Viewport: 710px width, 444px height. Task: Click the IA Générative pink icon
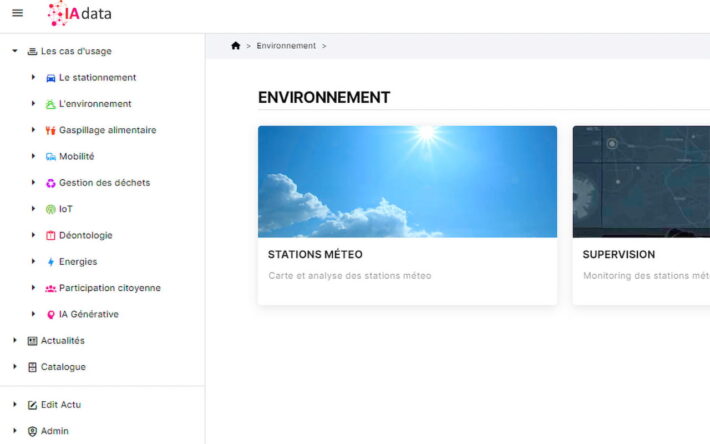coord(51,315)
